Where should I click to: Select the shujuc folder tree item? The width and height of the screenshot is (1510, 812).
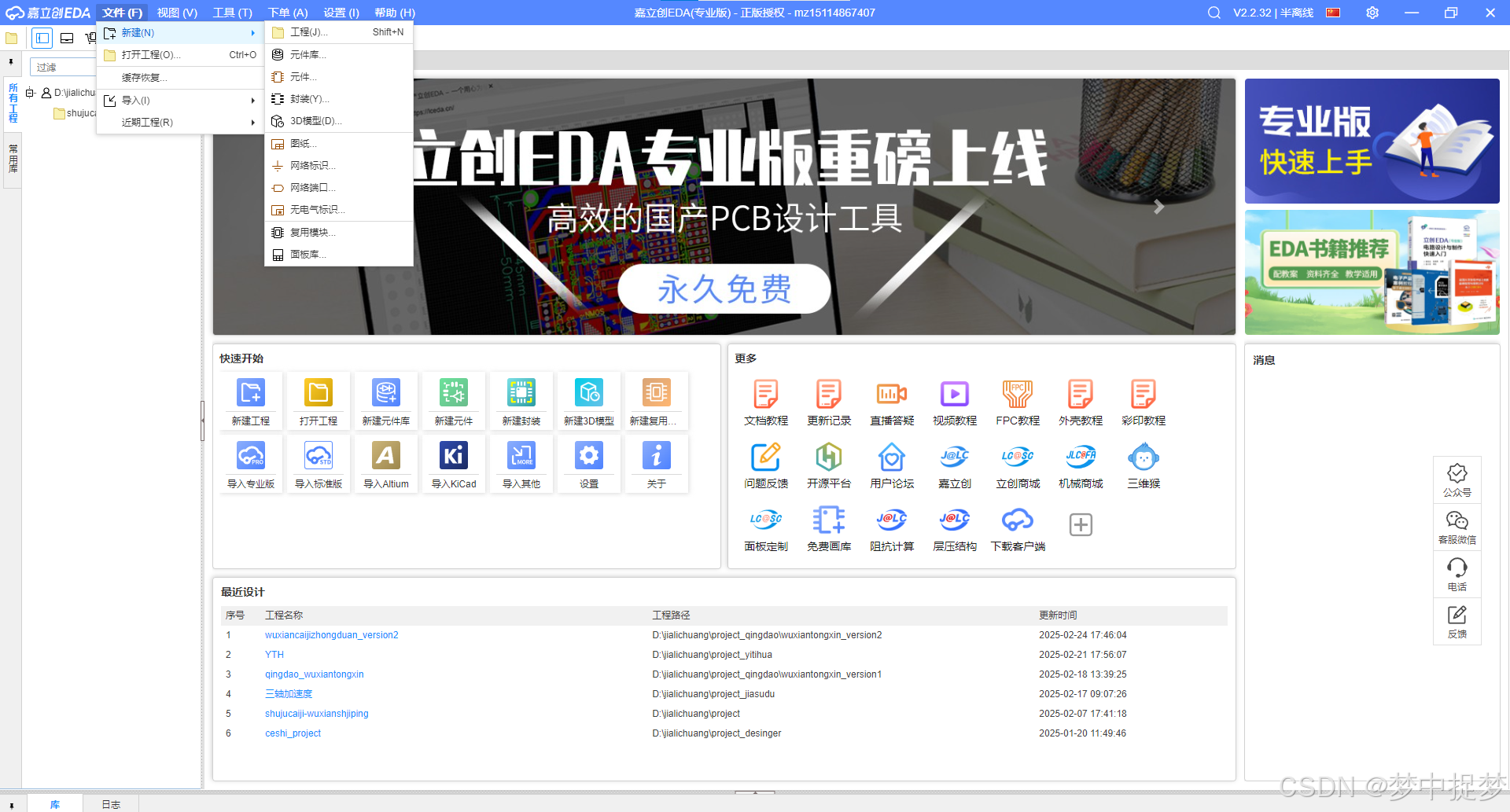(x=75, y=113)
